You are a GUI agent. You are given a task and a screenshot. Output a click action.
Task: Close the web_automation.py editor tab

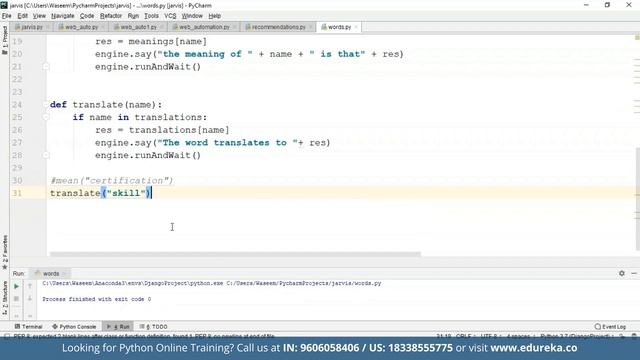tap(235, 27)
